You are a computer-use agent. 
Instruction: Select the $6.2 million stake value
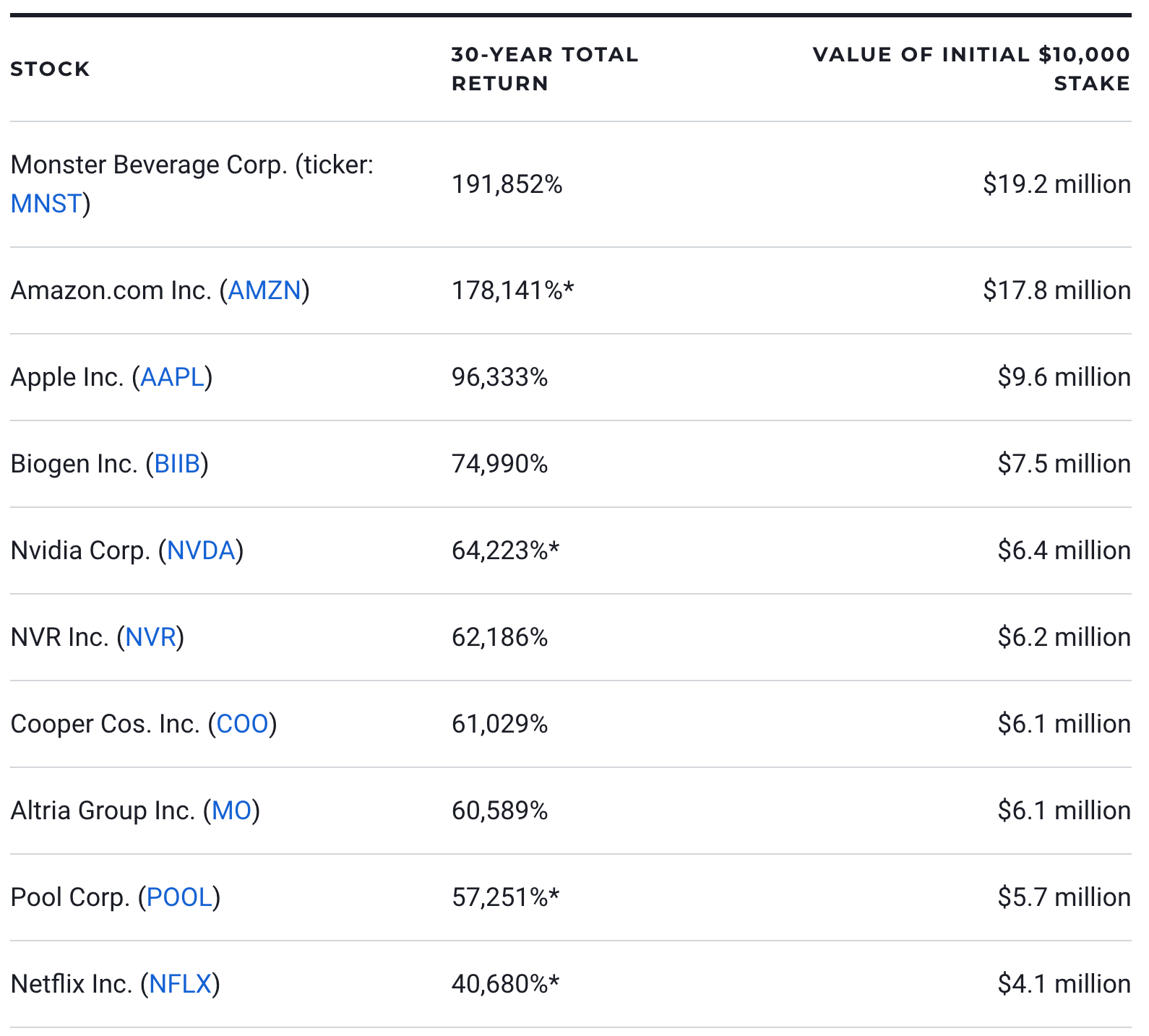click(1064, 637)
